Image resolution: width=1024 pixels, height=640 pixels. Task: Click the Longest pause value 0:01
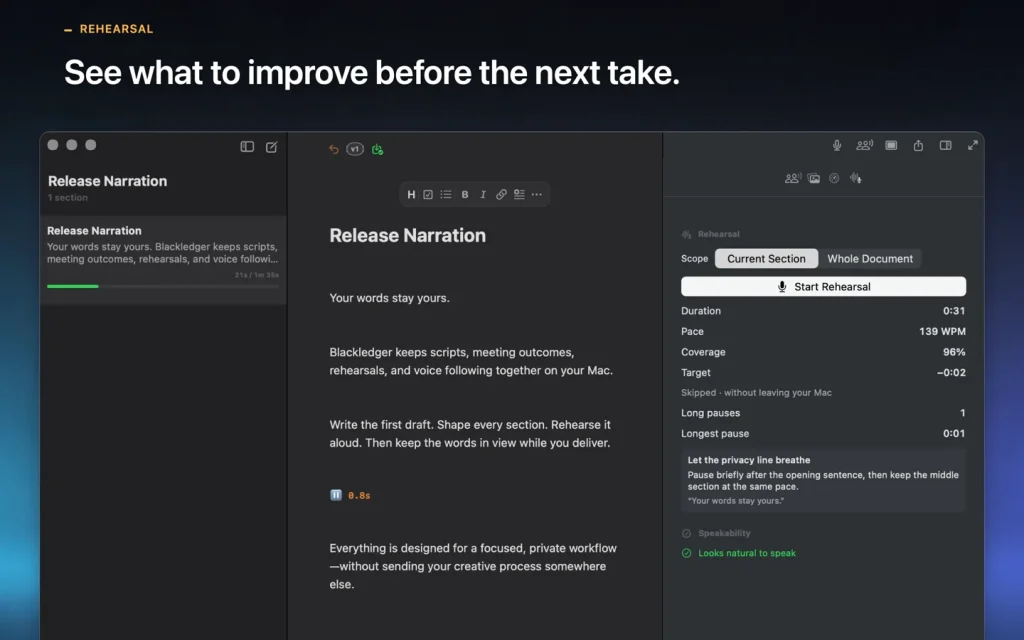[953, 434]
